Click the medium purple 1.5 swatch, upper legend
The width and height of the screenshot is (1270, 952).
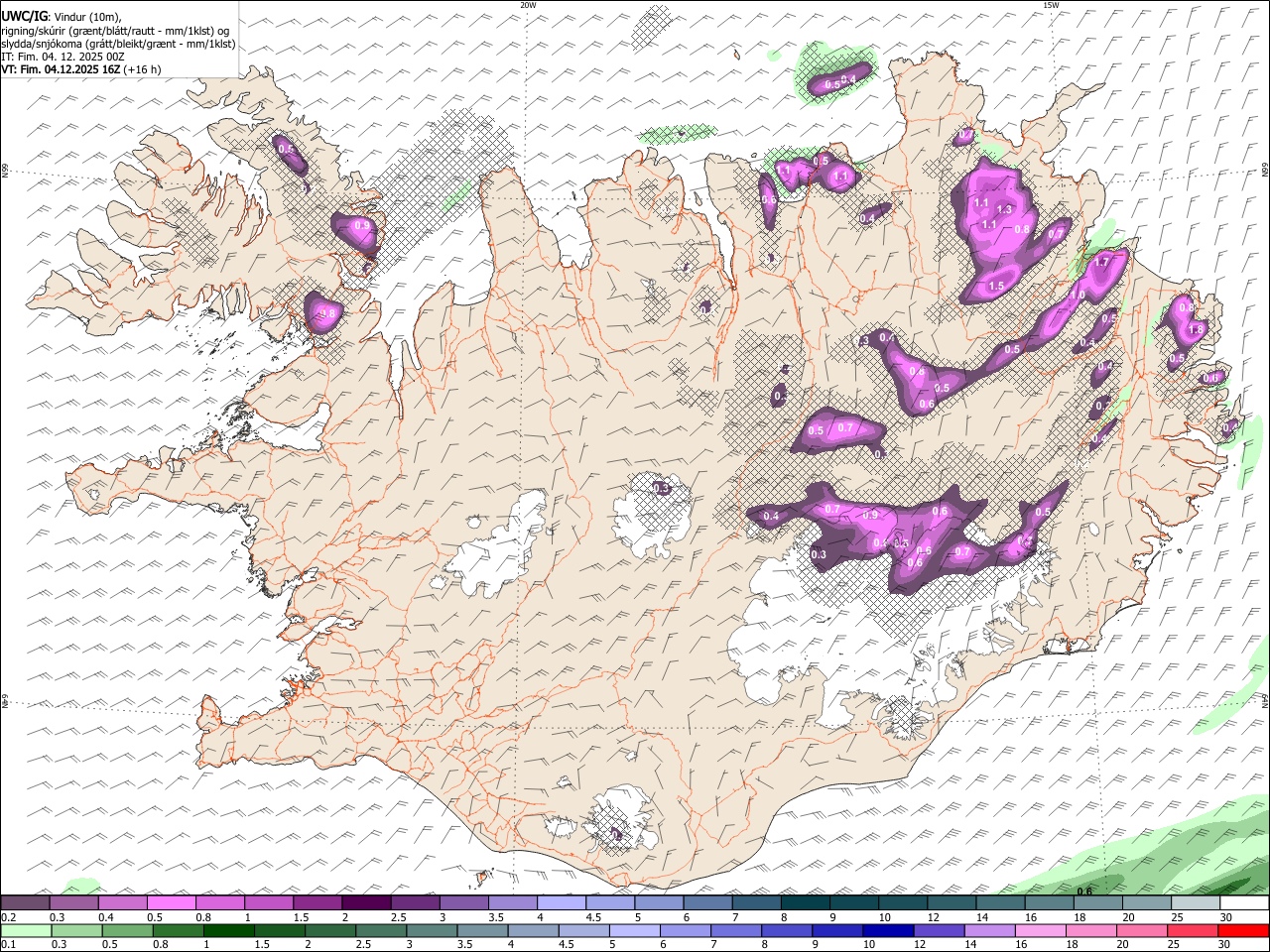coord(317,902)
